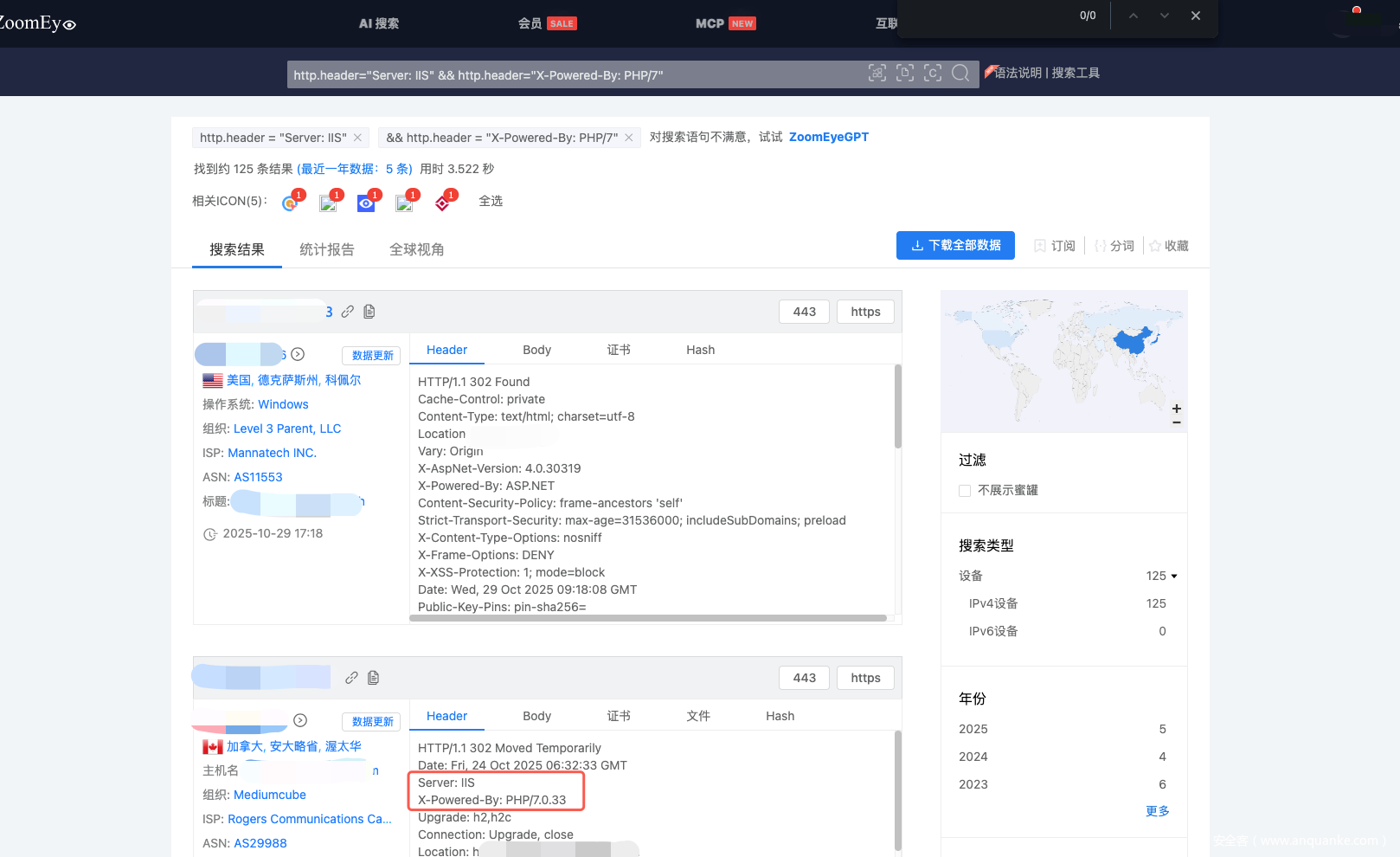Image resolution: width=1400 pixels, height=857 pixels.
Task: Tick the 不展示蜜罐 checkbox
Action: point(965,491)
